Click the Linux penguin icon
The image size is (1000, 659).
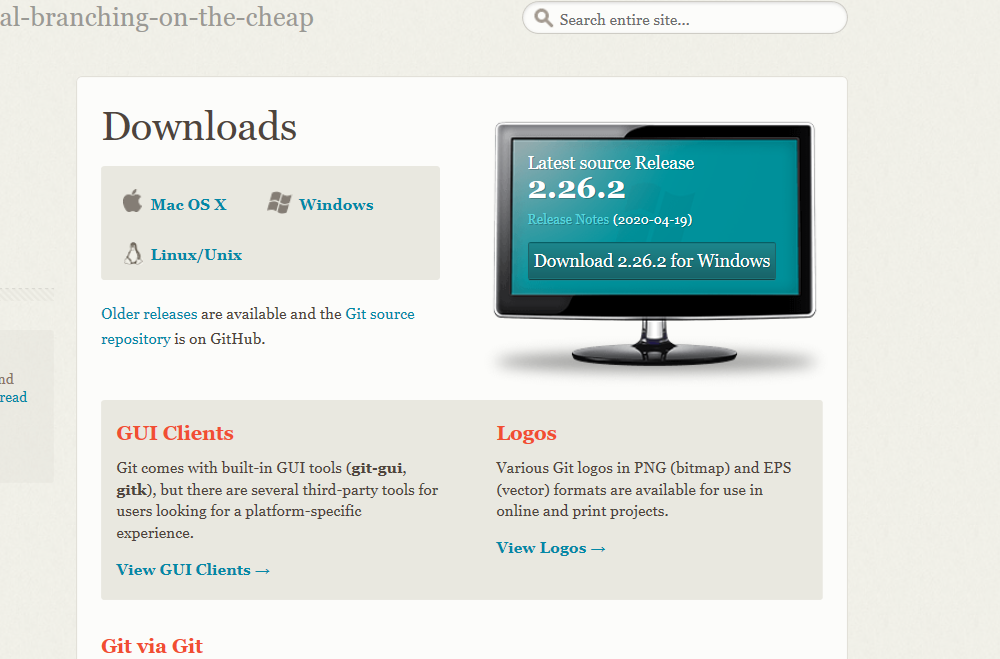133,254
